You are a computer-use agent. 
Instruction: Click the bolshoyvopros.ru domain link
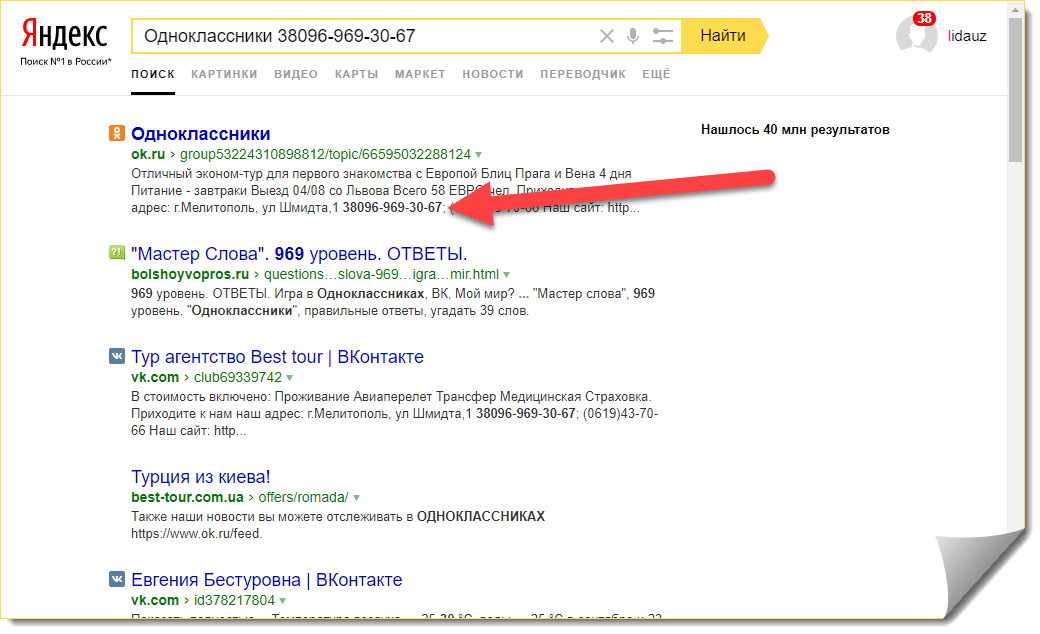coord(190,274)
